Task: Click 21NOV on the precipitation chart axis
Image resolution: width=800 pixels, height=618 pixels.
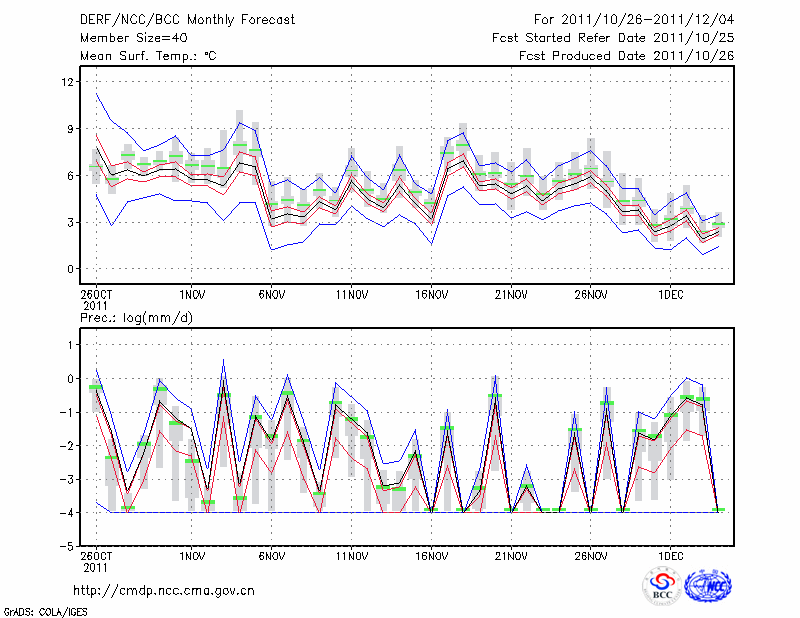Action: click(511, 554)
